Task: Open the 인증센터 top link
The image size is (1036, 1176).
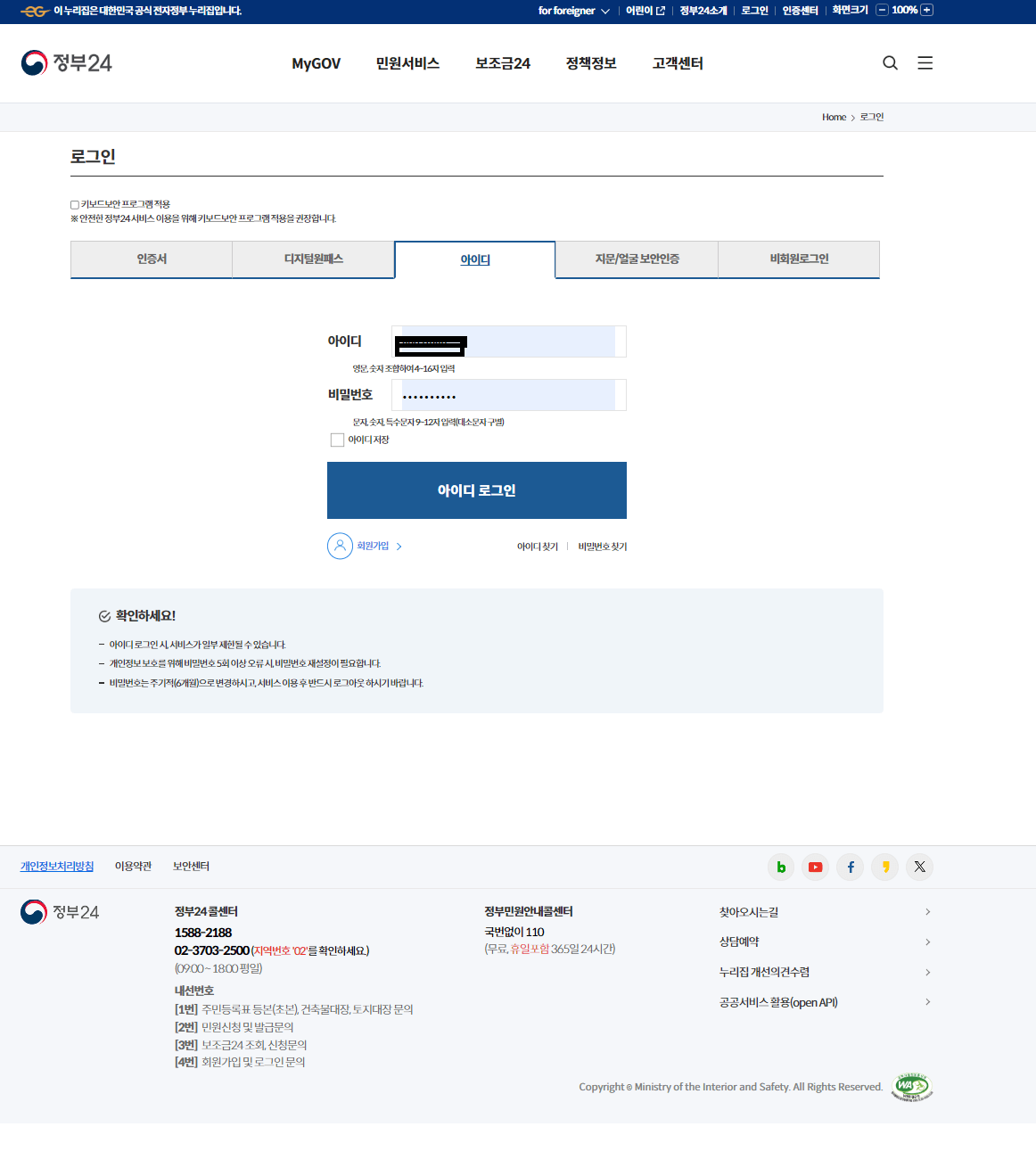Action: (x=800, y=11)
